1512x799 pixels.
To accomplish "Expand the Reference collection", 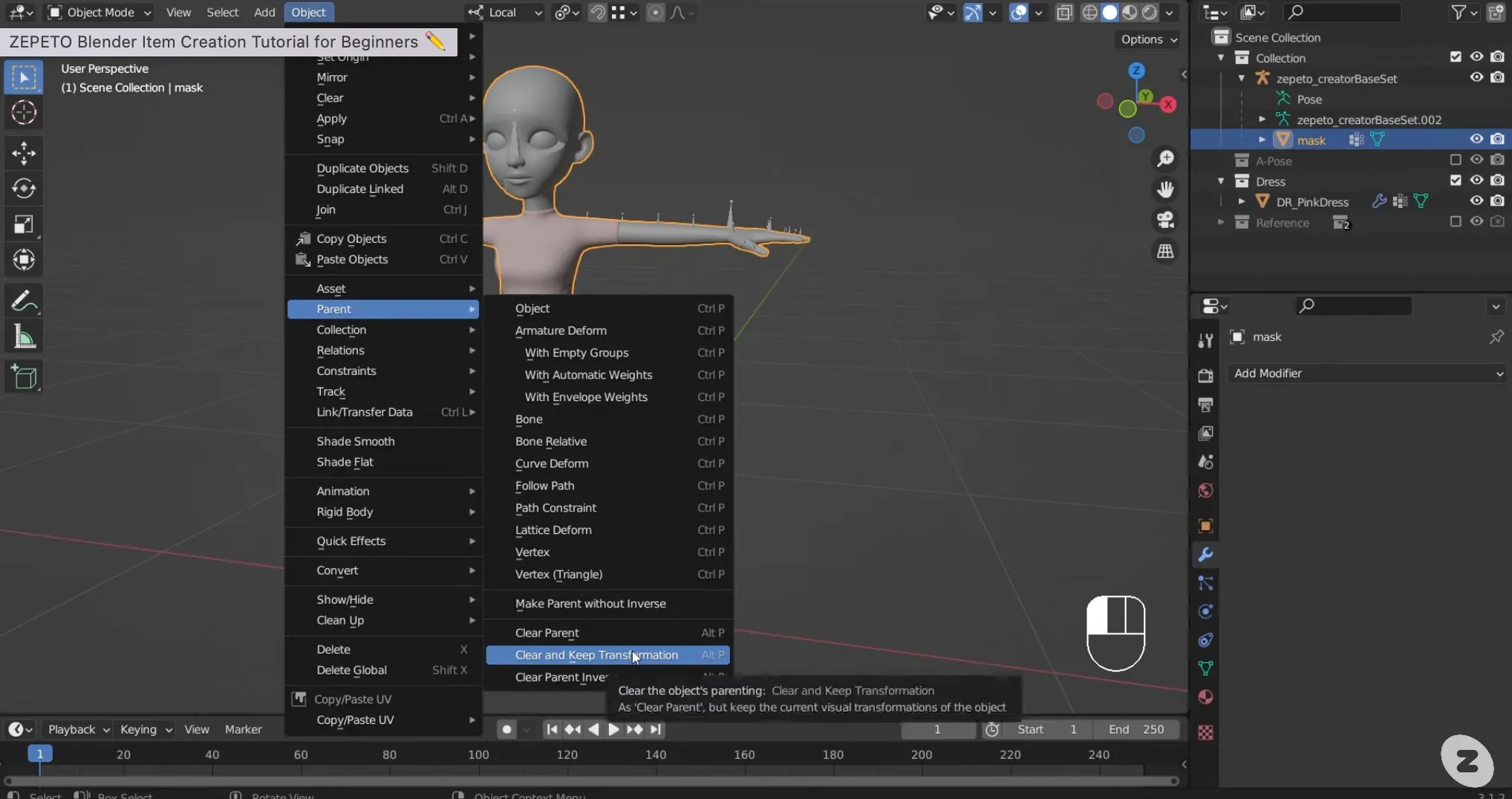I will click(x=1221, y=222).
